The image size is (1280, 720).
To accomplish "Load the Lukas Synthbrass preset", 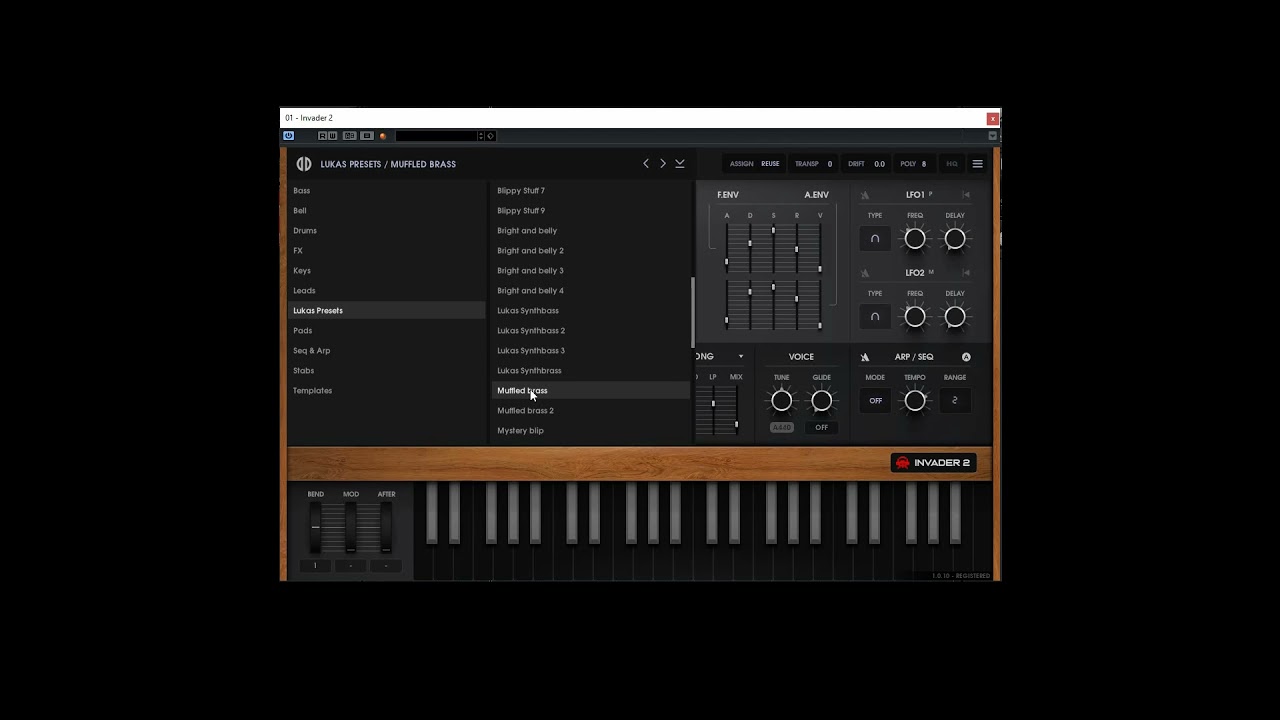I will (x=590, y=371).
